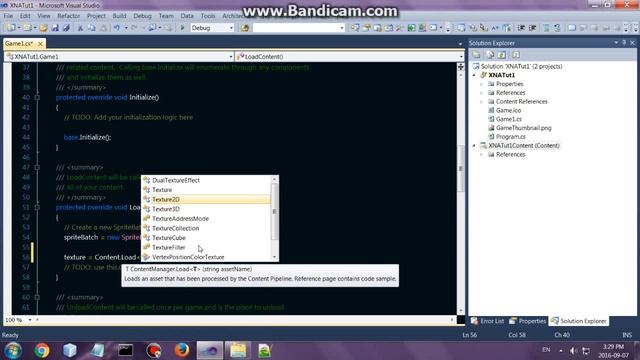This screenshot has height=360, width=640.
Task: Expand the Content References folder
Action: pos(482,102)
